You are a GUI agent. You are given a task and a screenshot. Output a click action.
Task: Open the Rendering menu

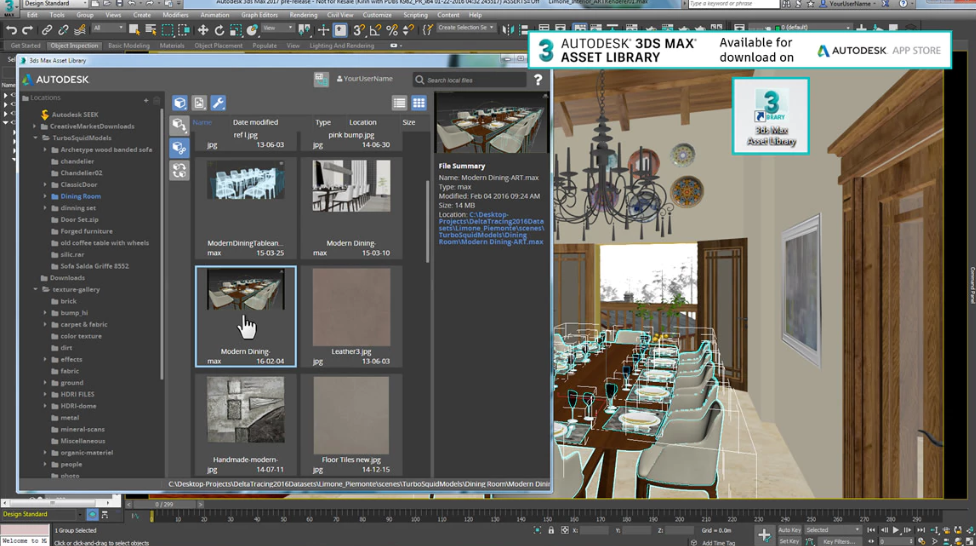click(303, 15)
